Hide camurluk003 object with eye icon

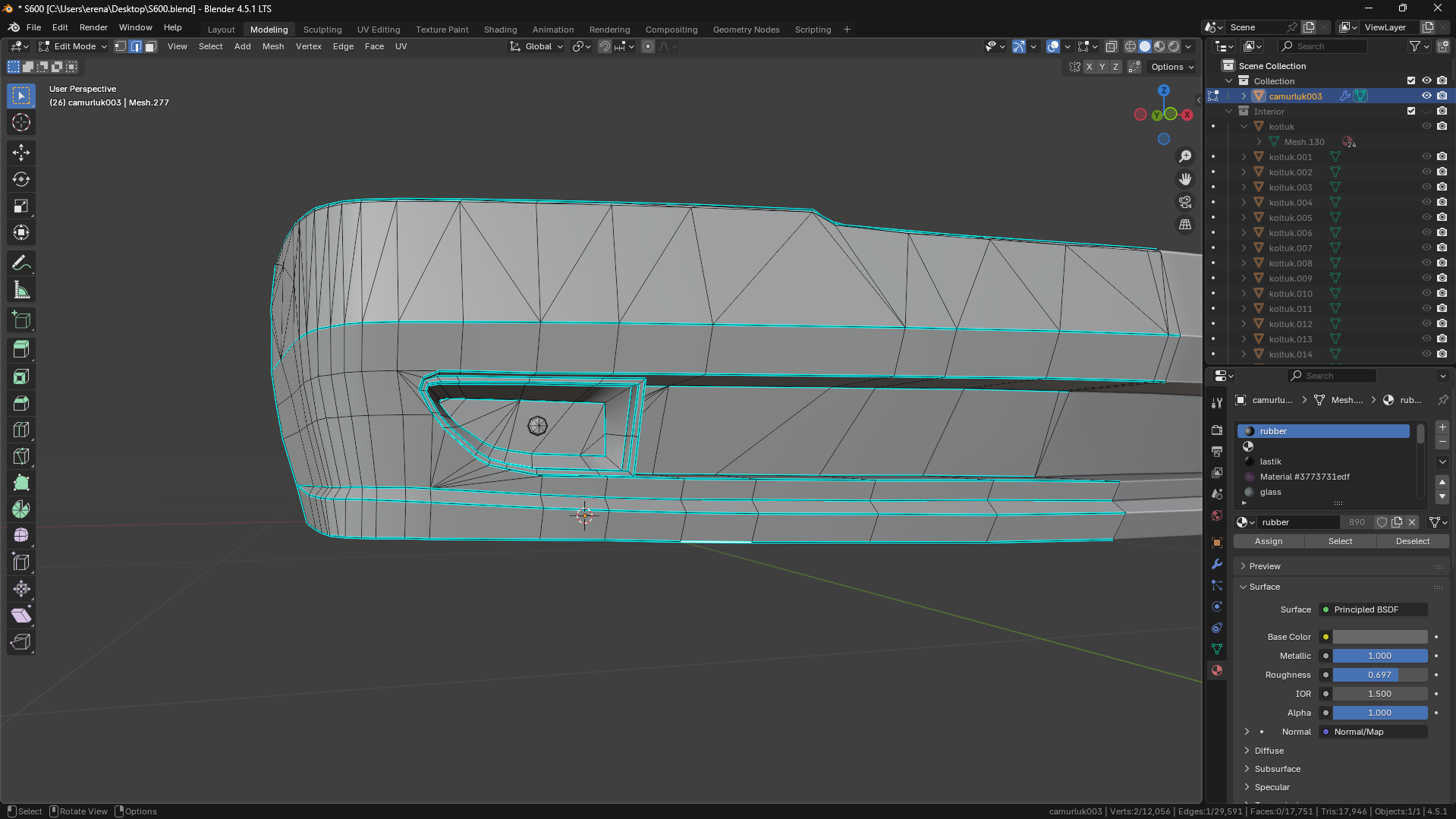point(1426,96)
